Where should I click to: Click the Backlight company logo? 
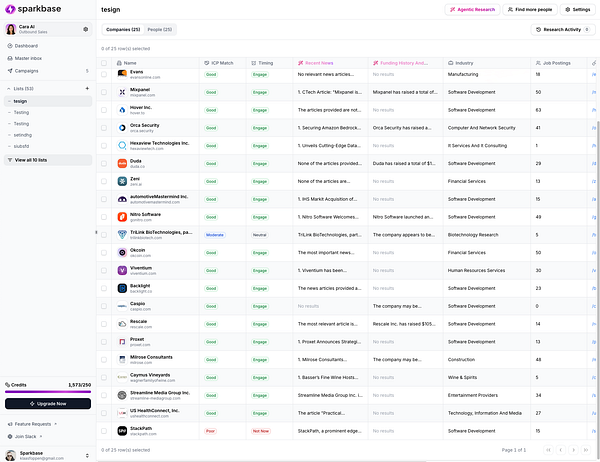122,288
